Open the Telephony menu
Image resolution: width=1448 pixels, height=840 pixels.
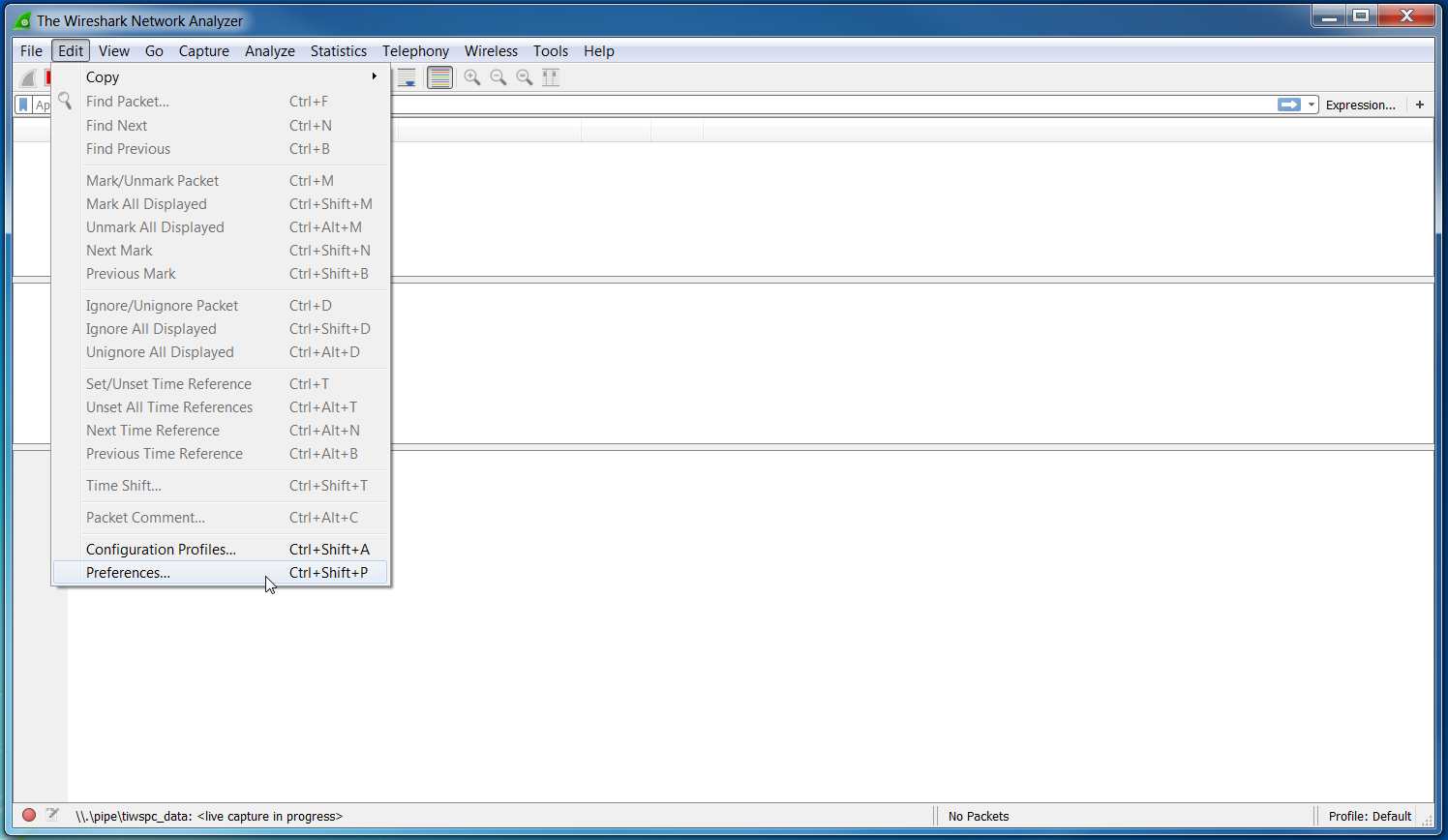(416, 51)
